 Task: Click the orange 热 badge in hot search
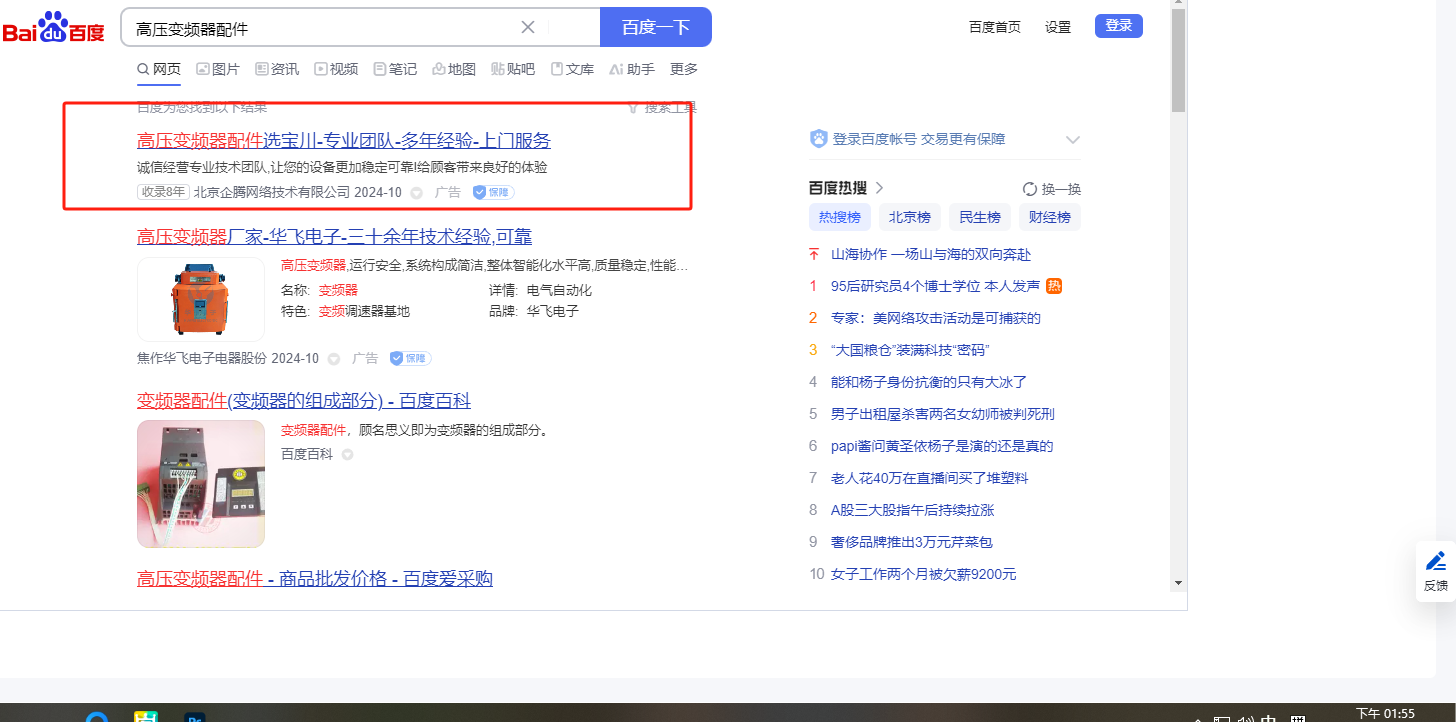coord(1053,286)
